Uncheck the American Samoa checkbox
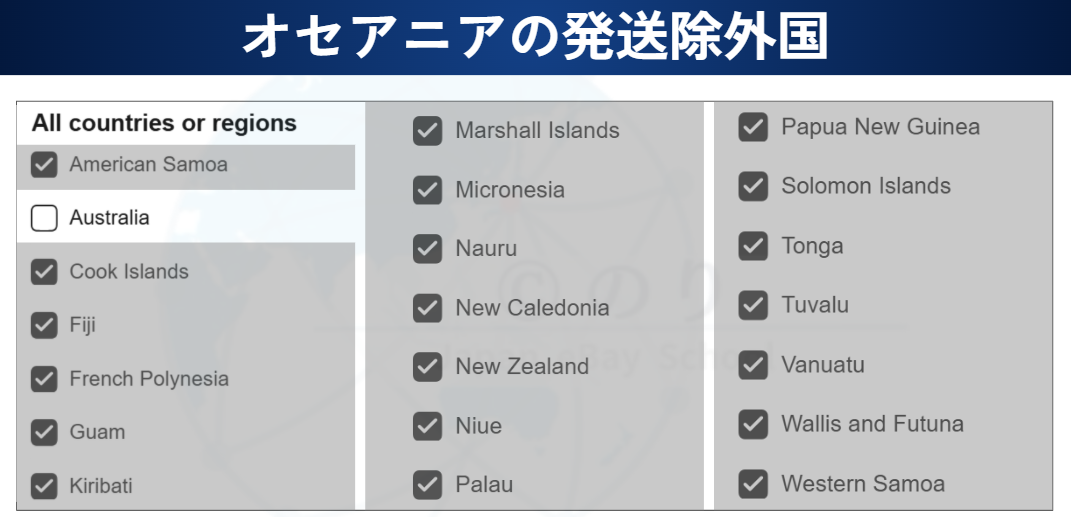The height and width of the screenshot is (517, 1071). coord(44,165)
